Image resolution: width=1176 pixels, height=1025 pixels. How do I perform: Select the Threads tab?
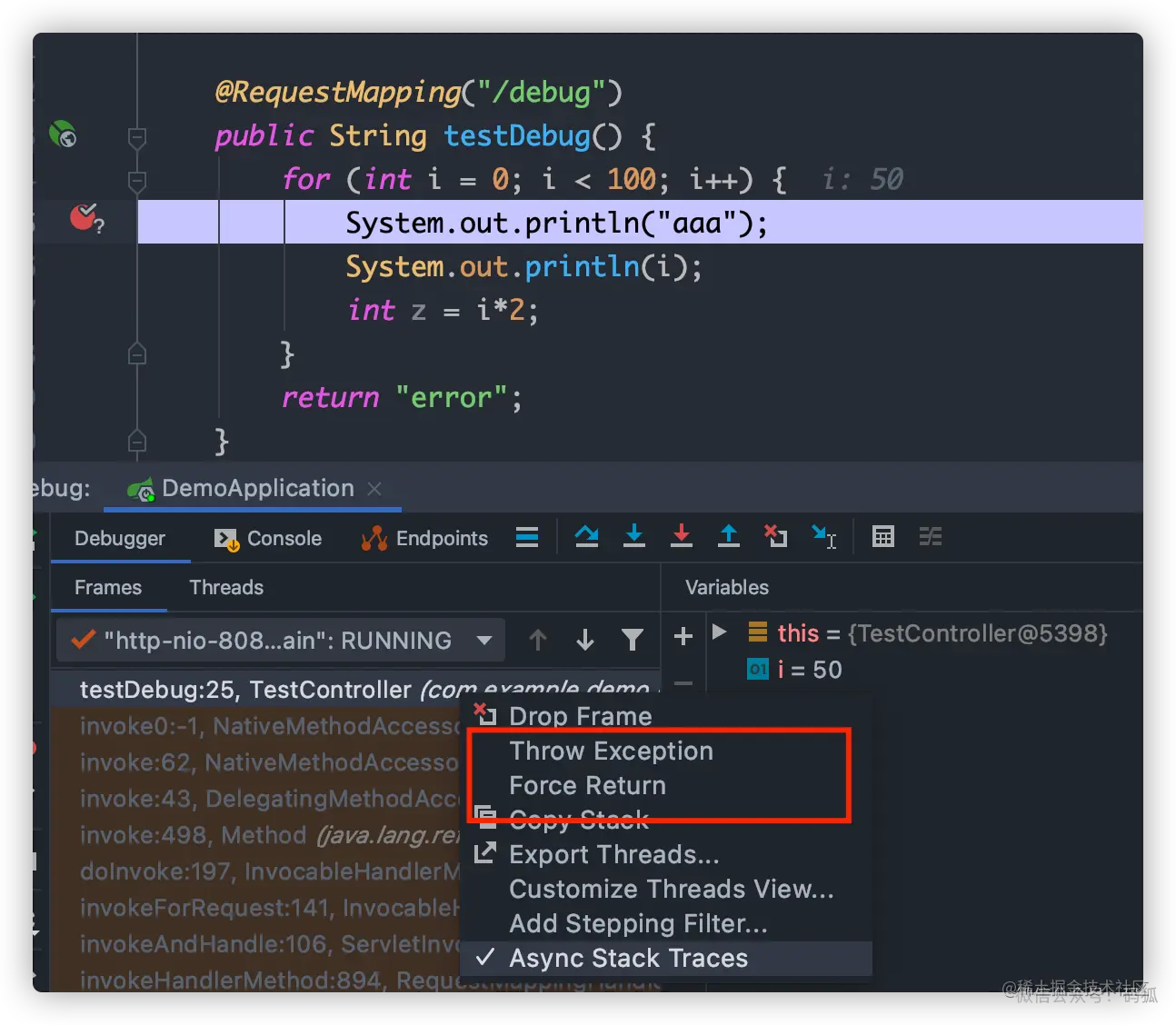pos(226,588)
